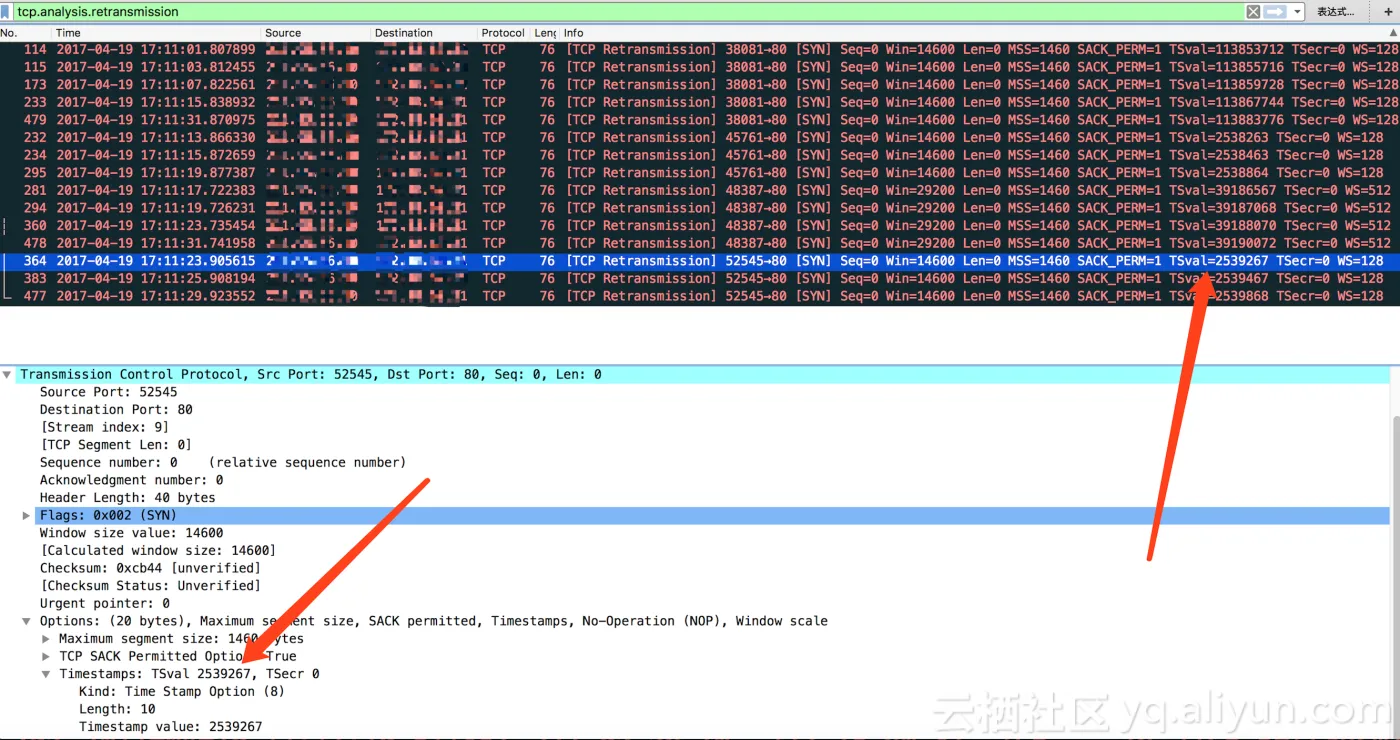This screenshot has height=740, width=1400.
Task: Select packet number 232 row
Action: click(700, 137)
